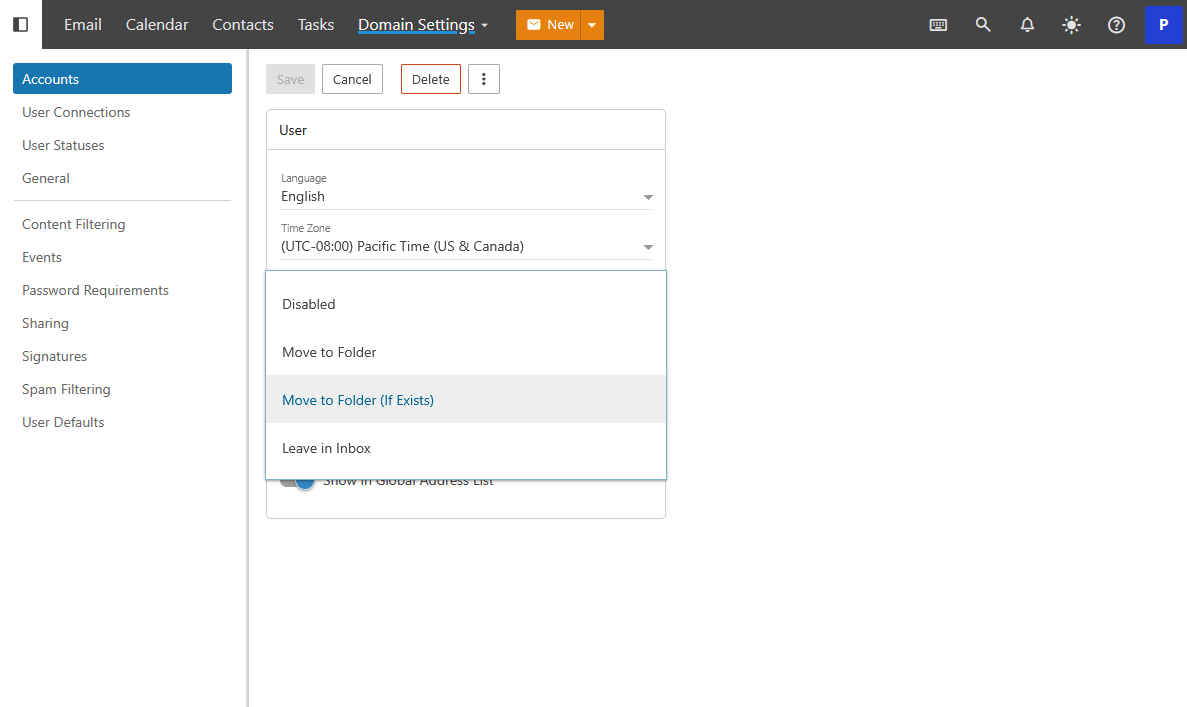Open the New button dropdown arrow

point(592,25)
